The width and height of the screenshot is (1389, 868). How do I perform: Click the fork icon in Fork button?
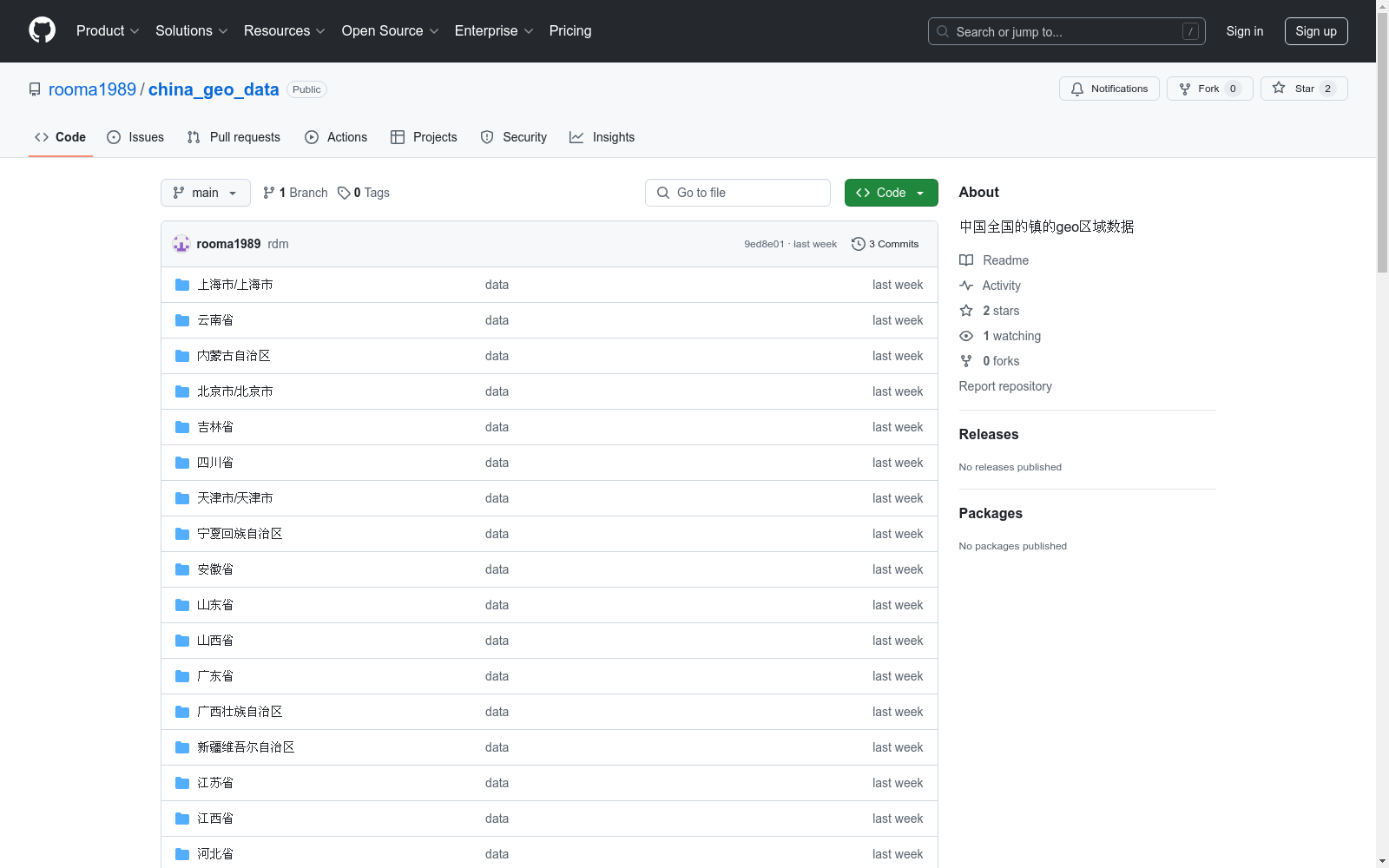click(1185, 89)
